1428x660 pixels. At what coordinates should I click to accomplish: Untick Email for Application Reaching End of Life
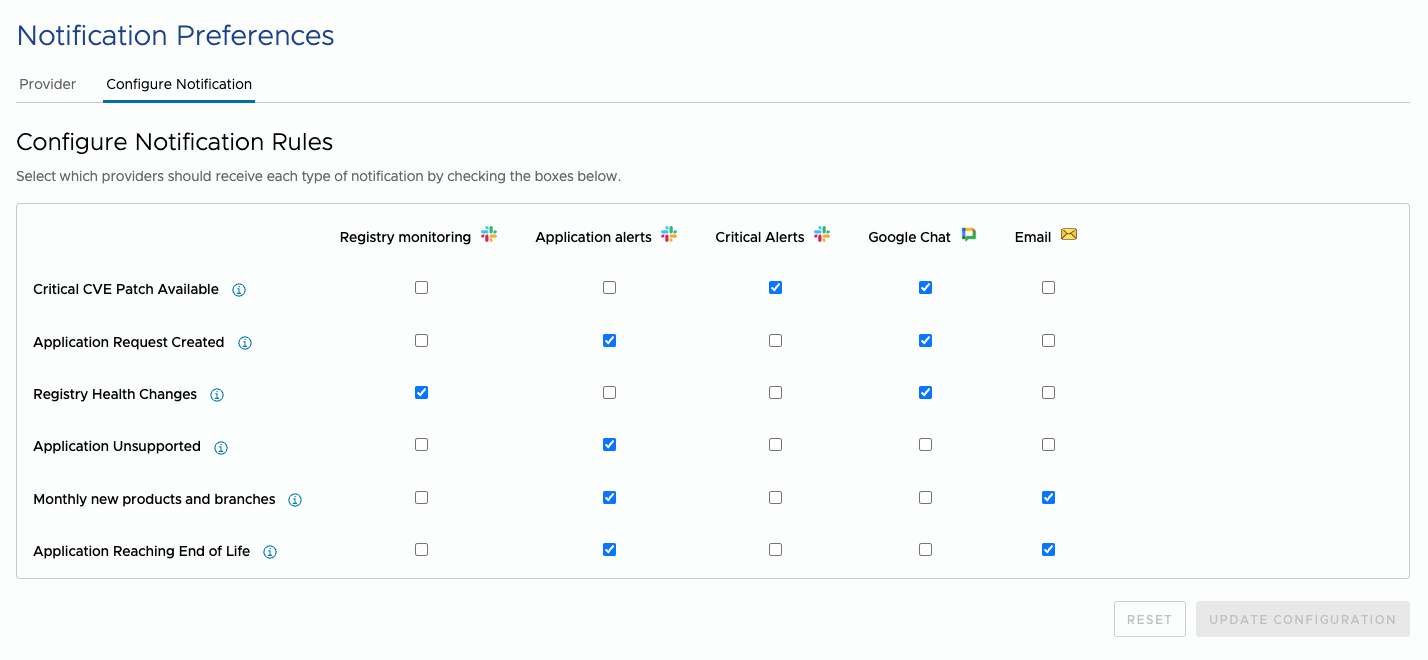tap(1048, 550)
